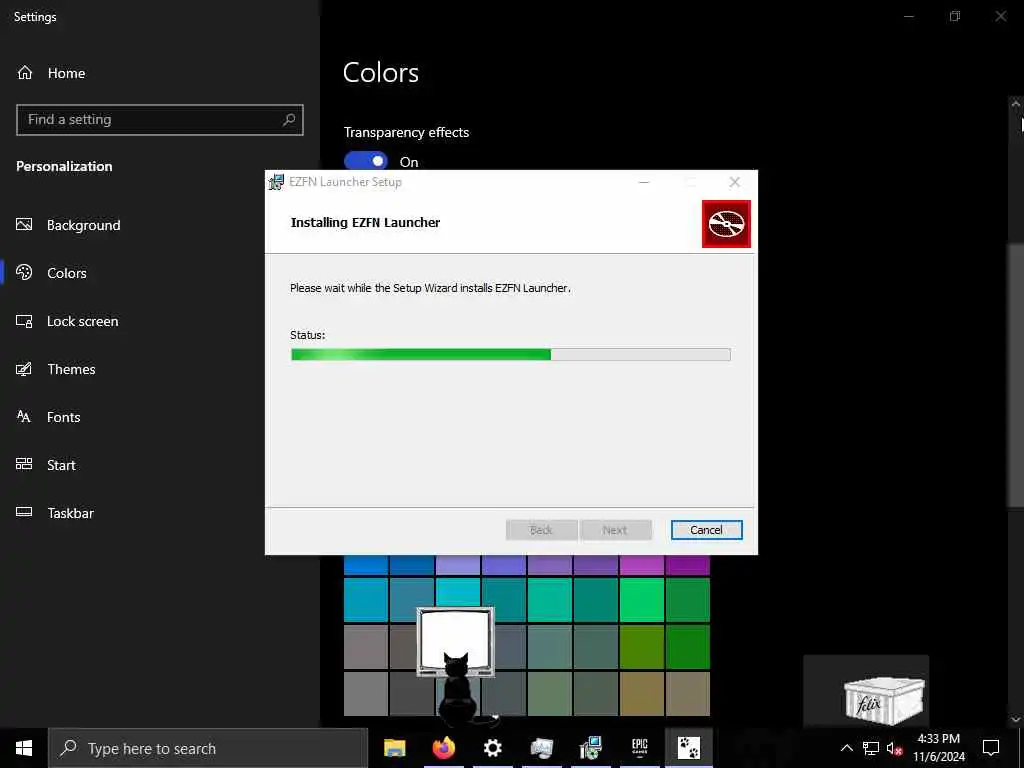Viewport: 1024px width, 768px height.
Task: Click the scrollbar down arrow in Settings
Action: (1015, 719)
